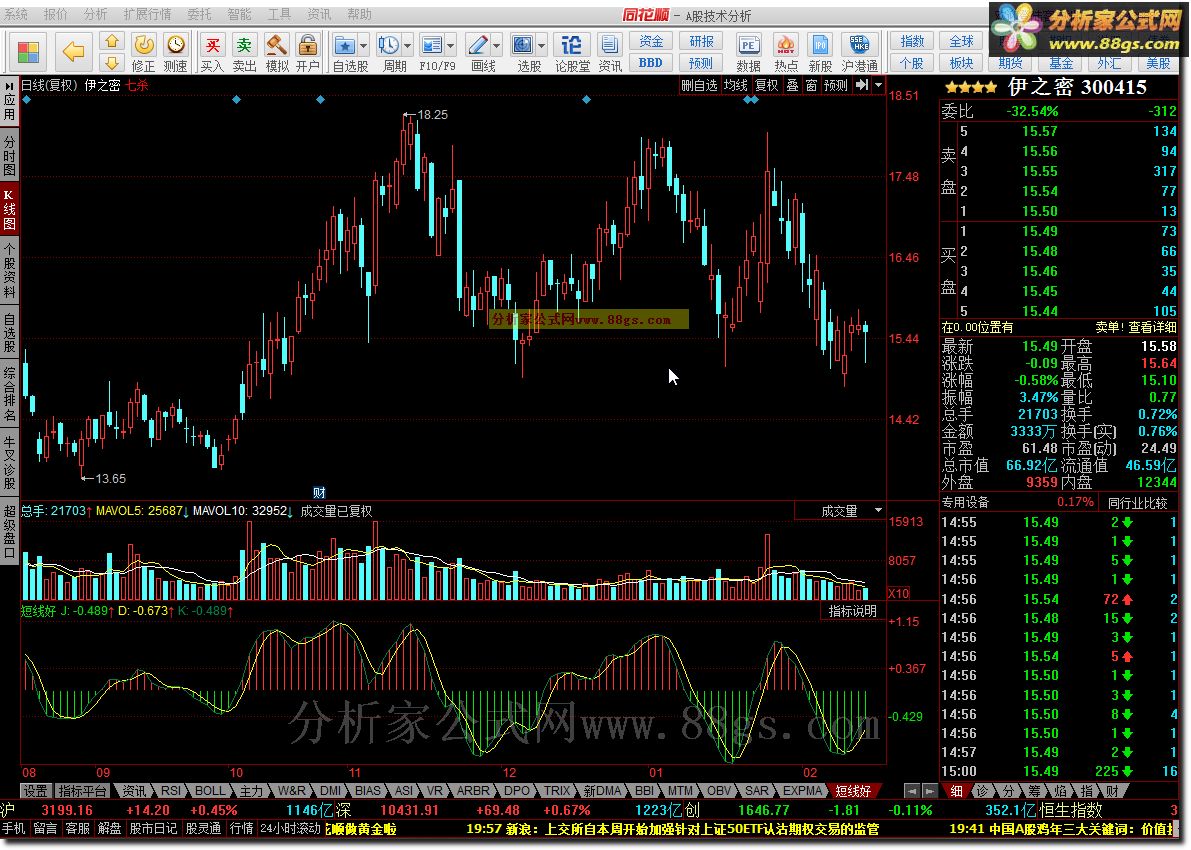Click the BBD button
Viewport: 1191px width, 850px height.
(x=651, y=62)
